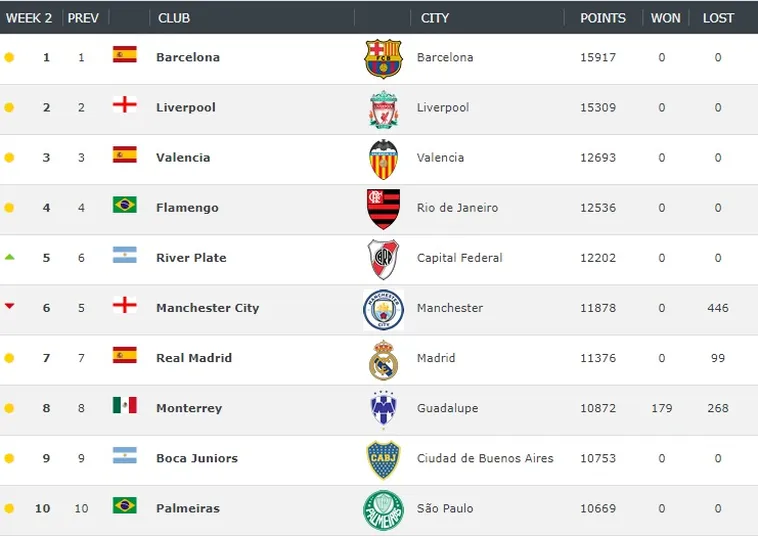
Task: Sort by the CLUB column header
Action: point(173,18)
